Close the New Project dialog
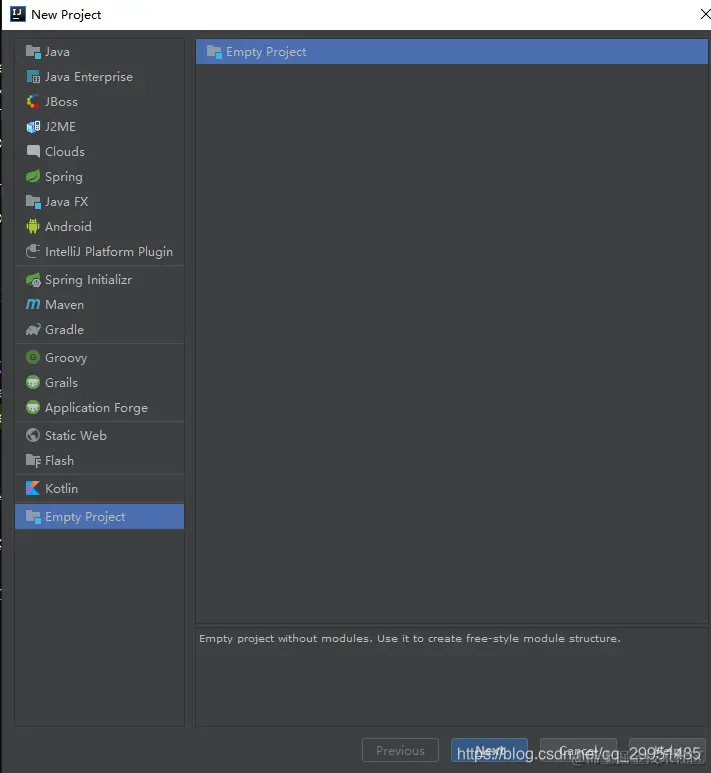Screen dimensions: 711x773 [x=705, y=14]
